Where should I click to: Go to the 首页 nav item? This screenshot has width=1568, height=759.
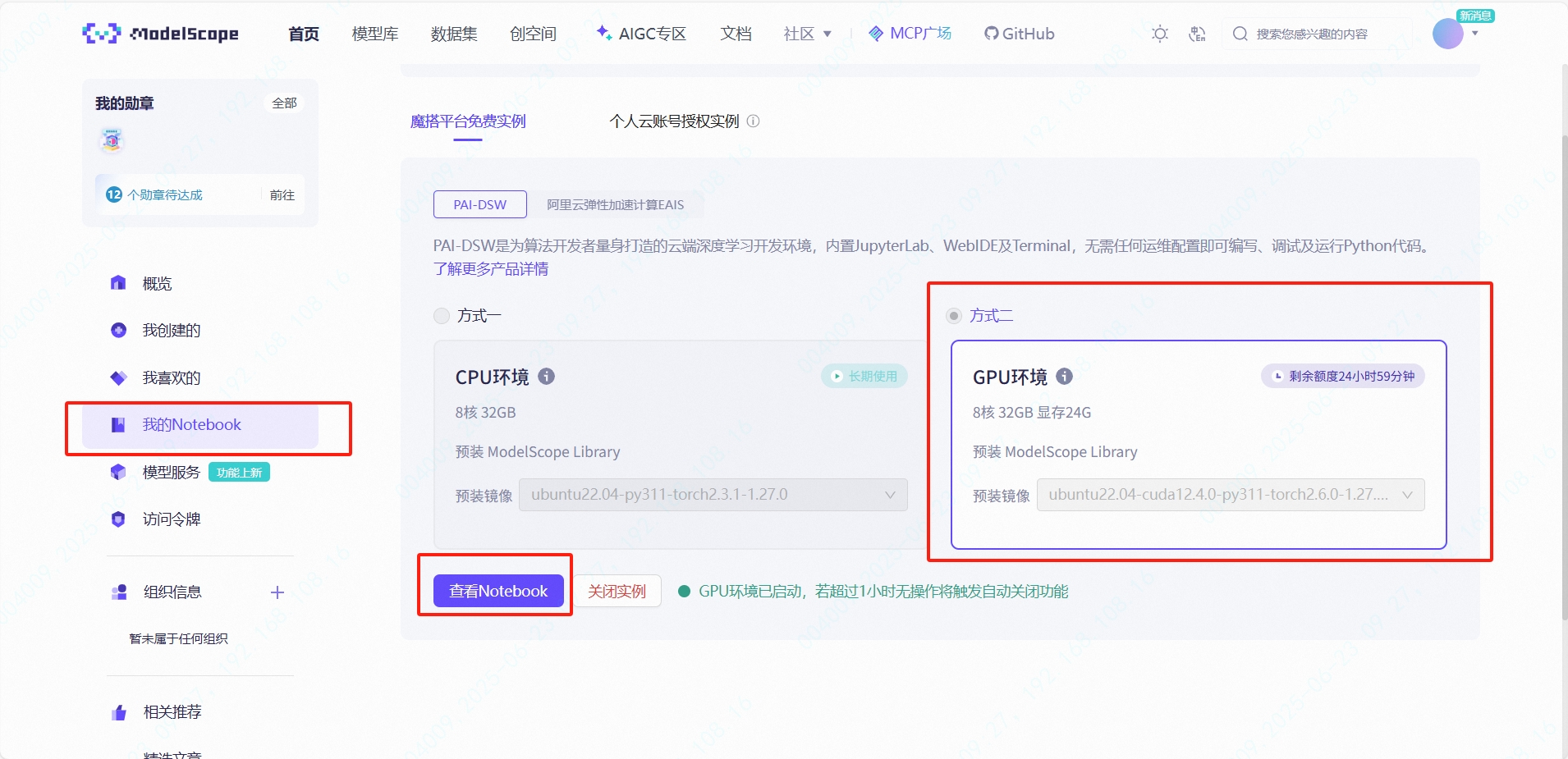click(304, 34)
